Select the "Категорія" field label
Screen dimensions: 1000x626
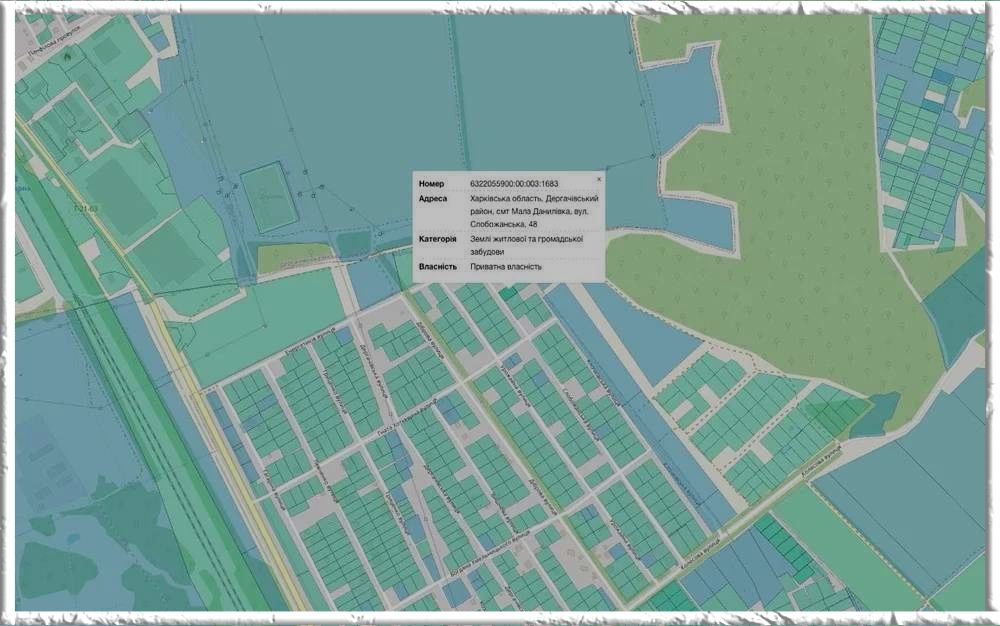point(438,240)
